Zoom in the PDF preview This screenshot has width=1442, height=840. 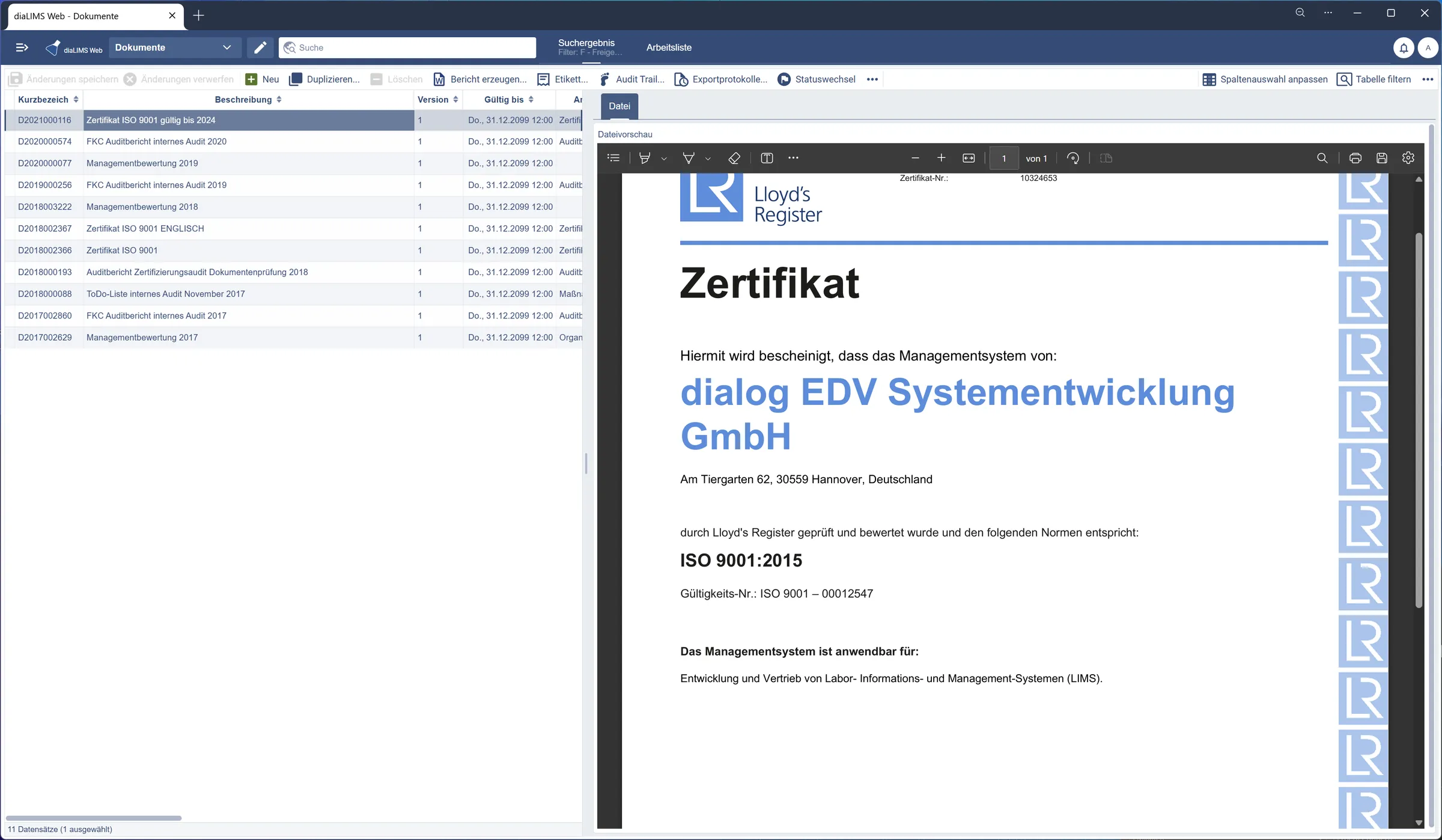pos(942,158)
